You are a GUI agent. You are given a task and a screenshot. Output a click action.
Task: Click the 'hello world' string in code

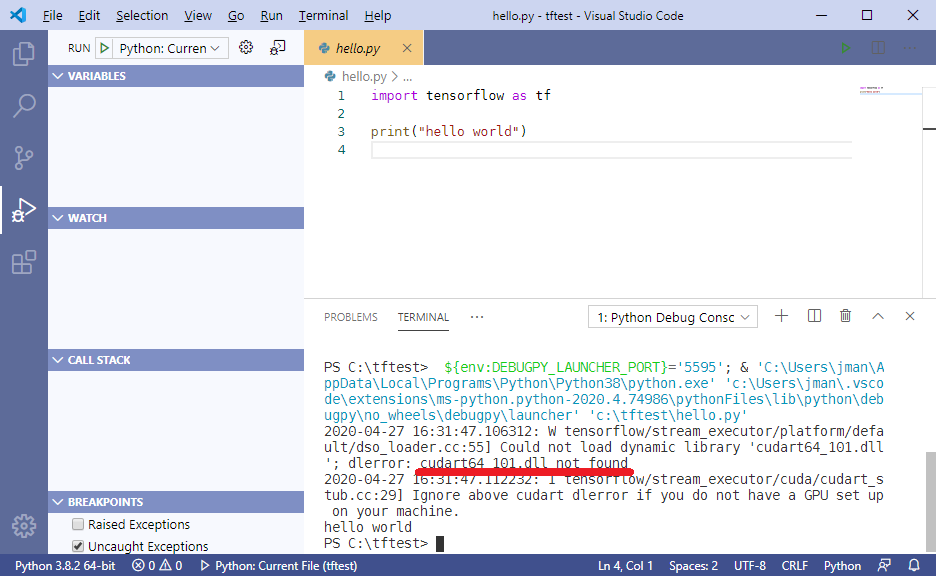(469, 131)
